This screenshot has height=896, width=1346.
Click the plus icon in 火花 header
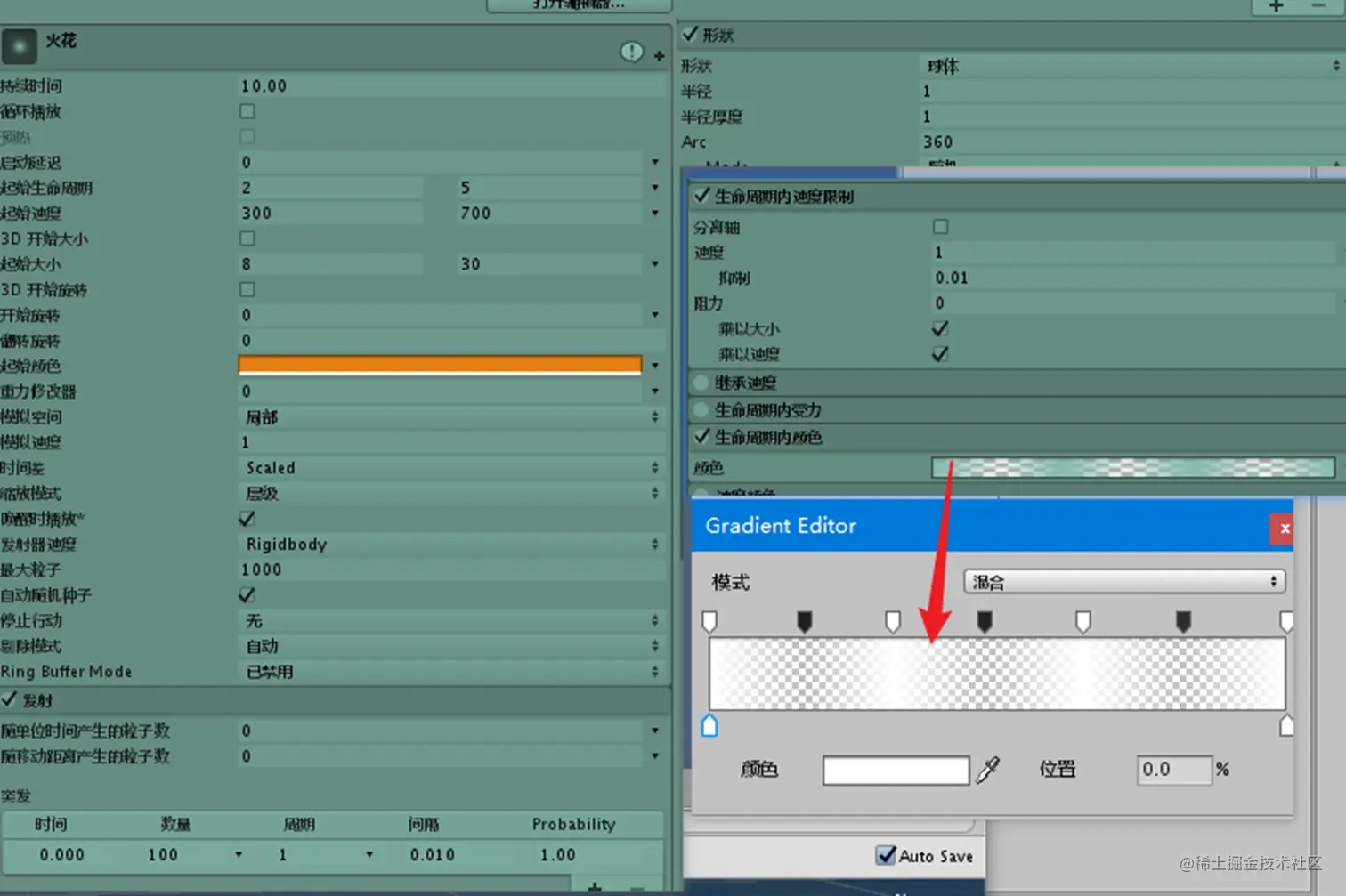pos(659,56)
